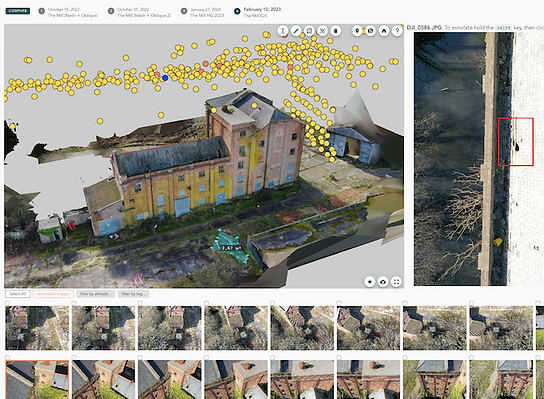544x399 pixels.
Task: Toggle the annotated images filter button
Action: click(53, 294)
